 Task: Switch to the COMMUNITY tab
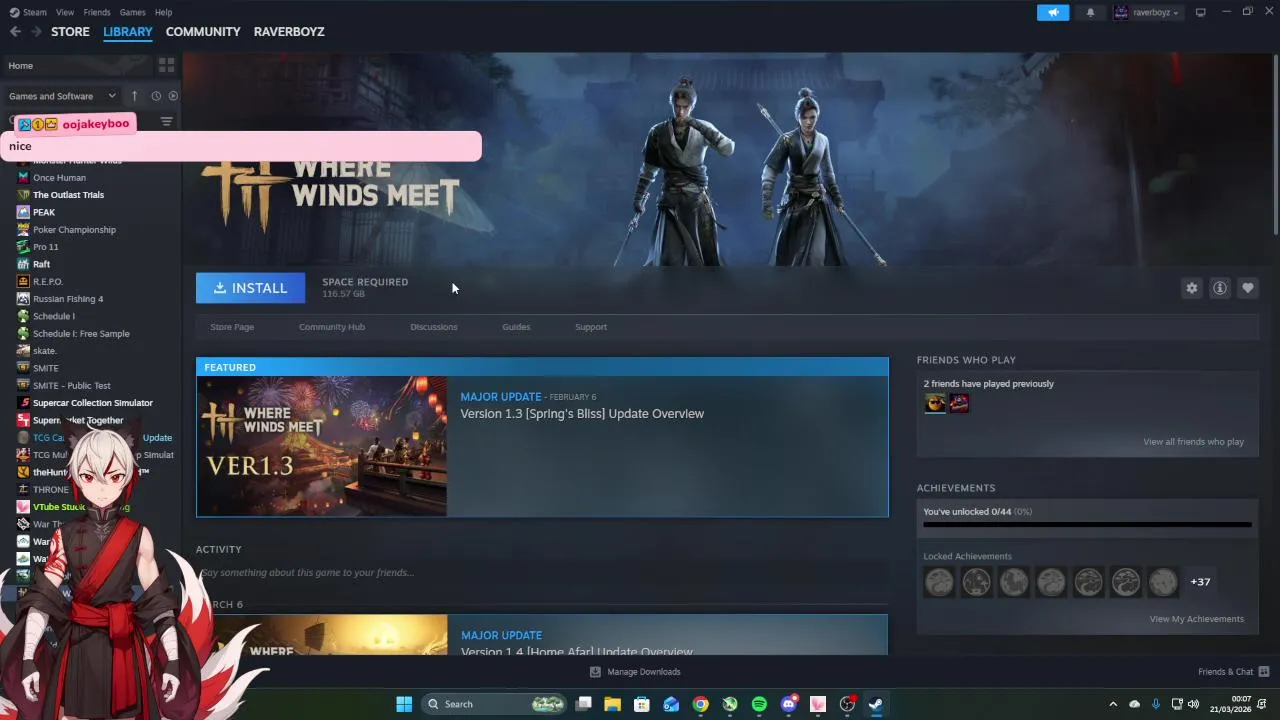[x=203, y=32]
